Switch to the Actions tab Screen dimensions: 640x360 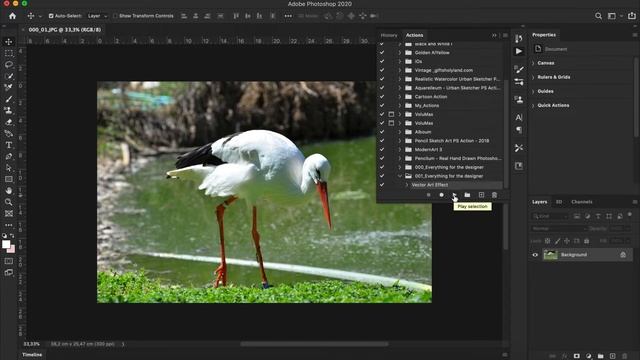pyautogui.click(x=414, y=35)
